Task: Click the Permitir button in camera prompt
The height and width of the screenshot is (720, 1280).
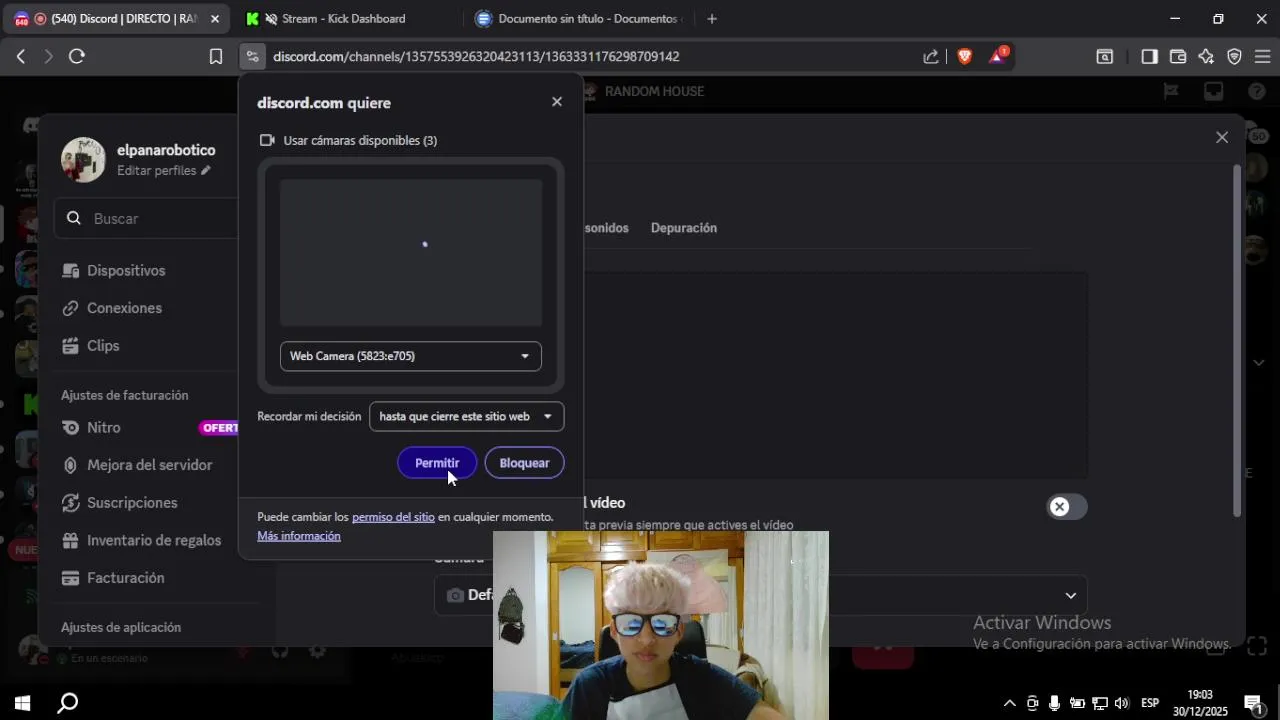Action: click(437, 463)
